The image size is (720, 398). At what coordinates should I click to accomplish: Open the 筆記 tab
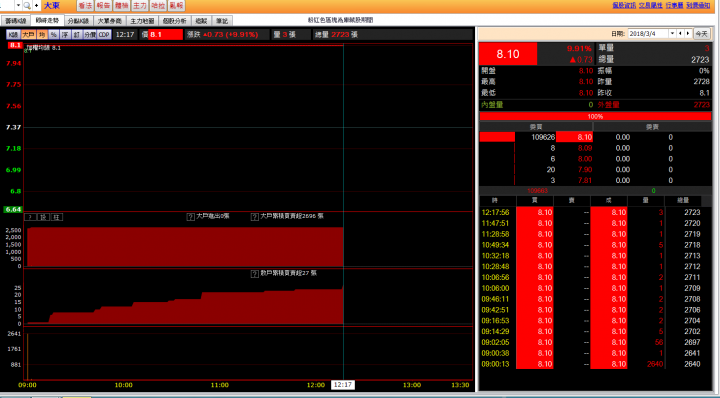point(222,21)
